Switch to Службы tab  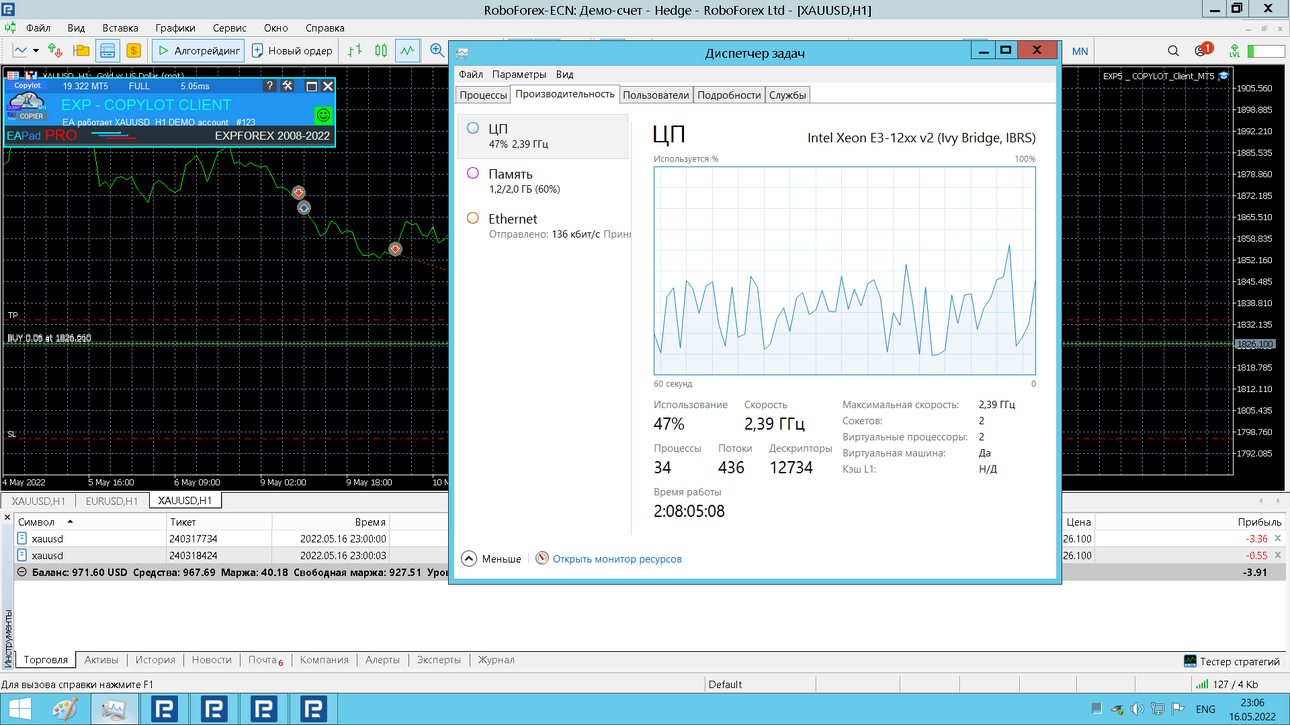(787, 95)
